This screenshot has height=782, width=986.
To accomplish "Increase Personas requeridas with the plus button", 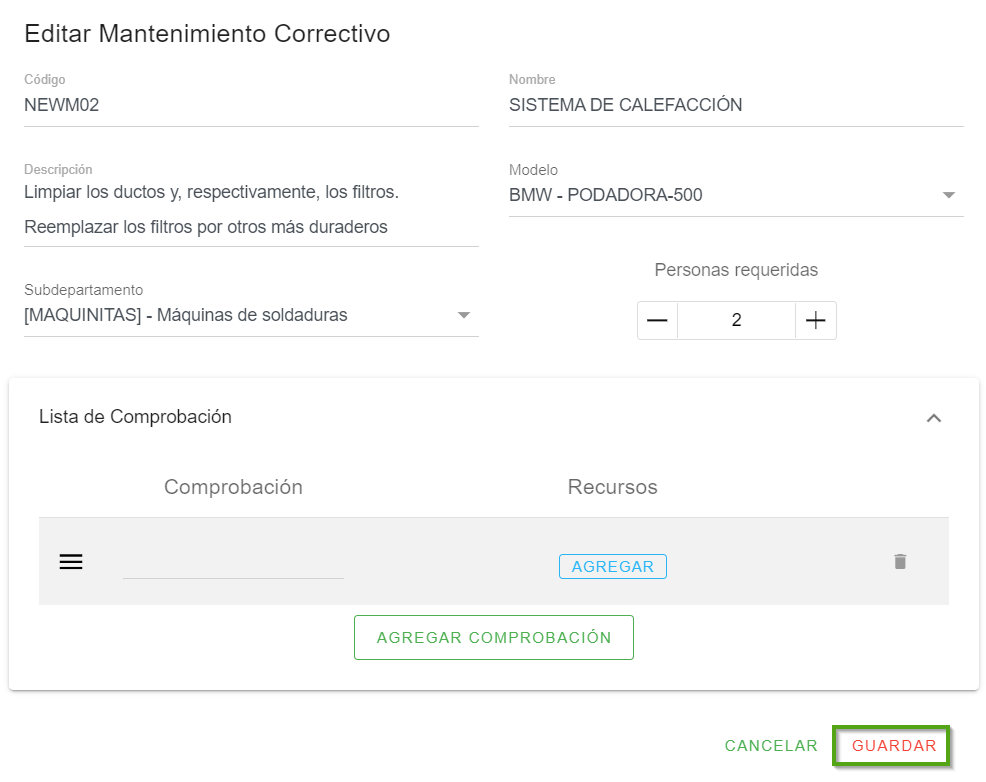I will 816,321.
